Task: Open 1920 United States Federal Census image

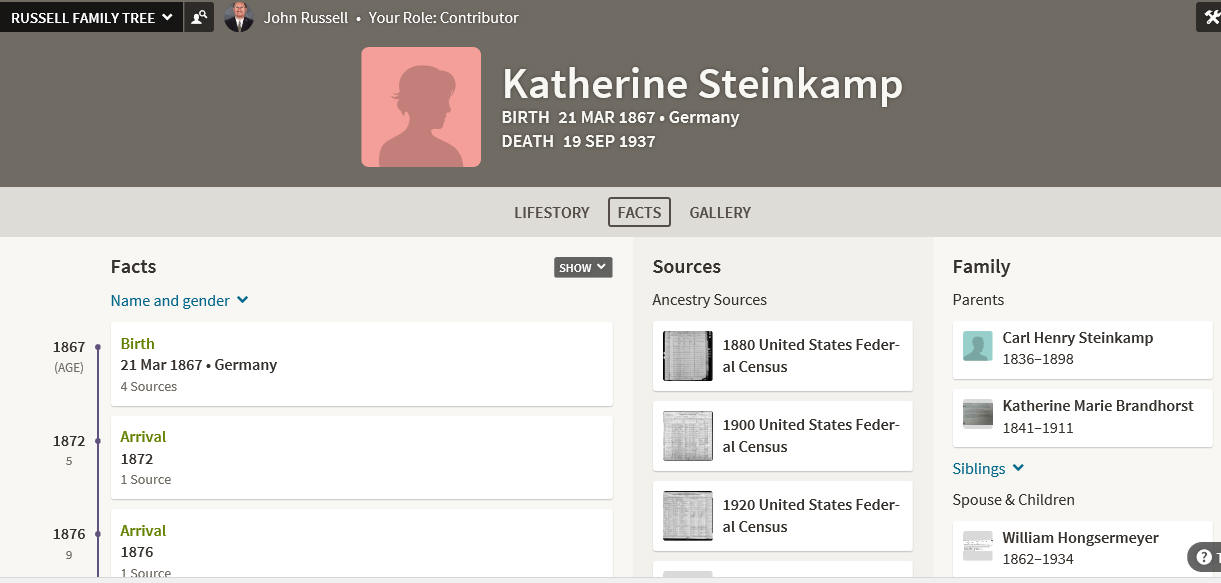Action: click(x=688, y=516)
